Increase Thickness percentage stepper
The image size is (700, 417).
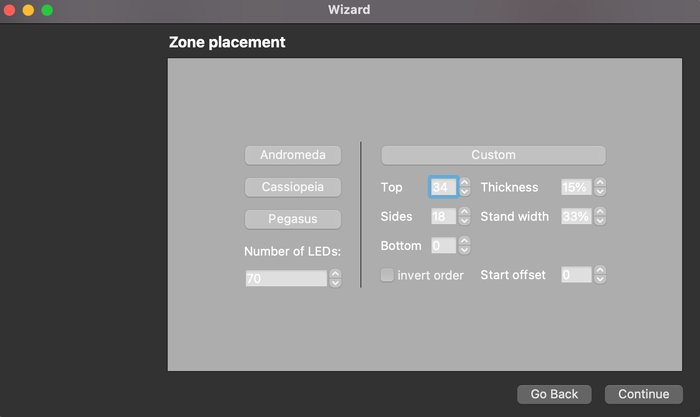(x=600, y=182)
